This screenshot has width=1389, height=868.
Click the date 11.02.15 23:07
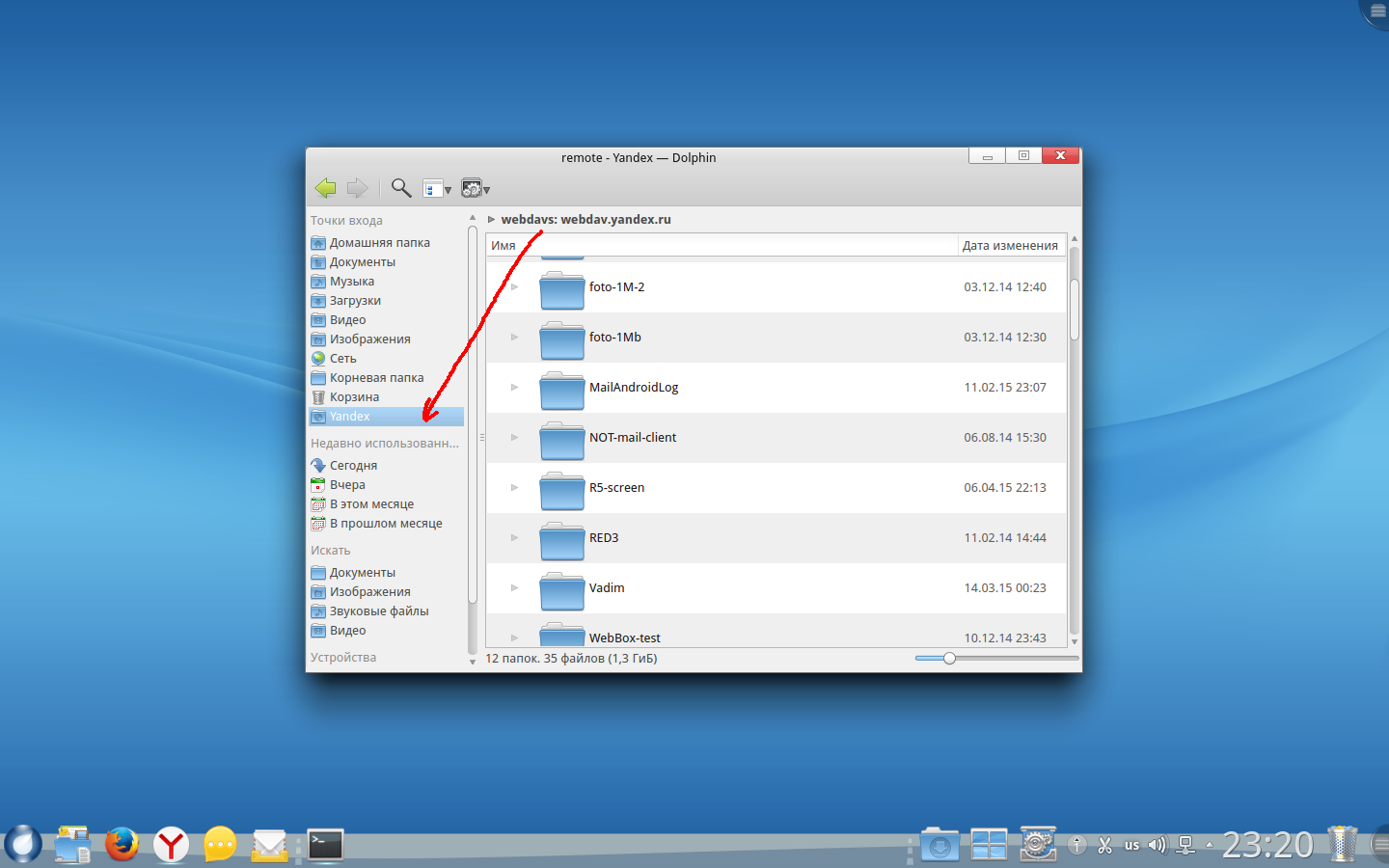point(1005,388)
